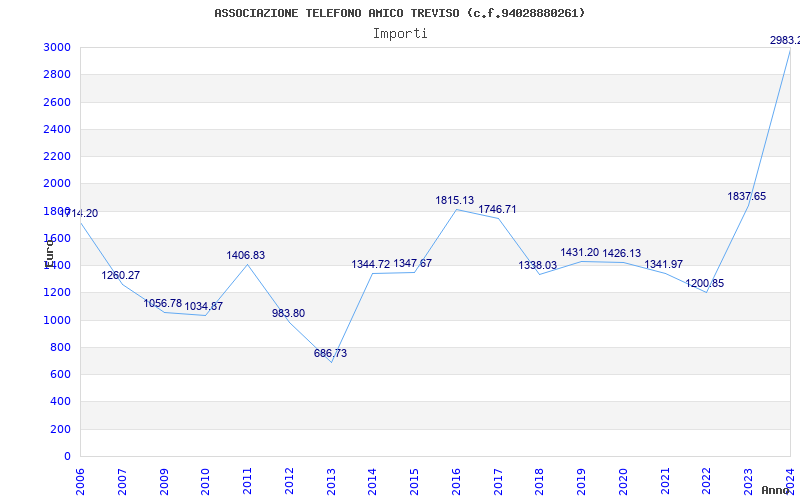Click x-axis year 2012
This screenshot has height=500, width=800.
click(289, 482)
